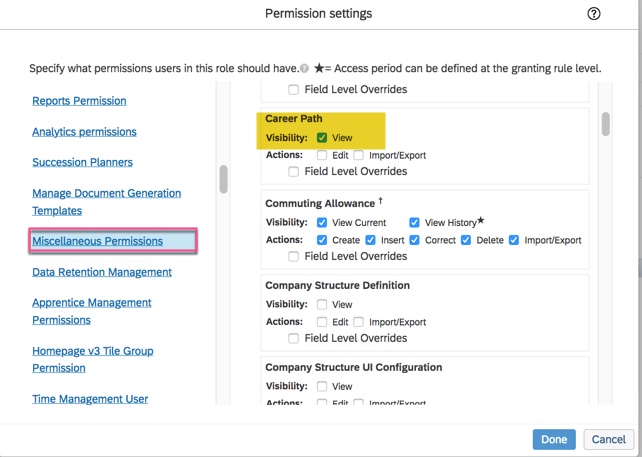Click the permissions panel scrollbar thumb
Viewport: 642px width, 457px height.
605,124
